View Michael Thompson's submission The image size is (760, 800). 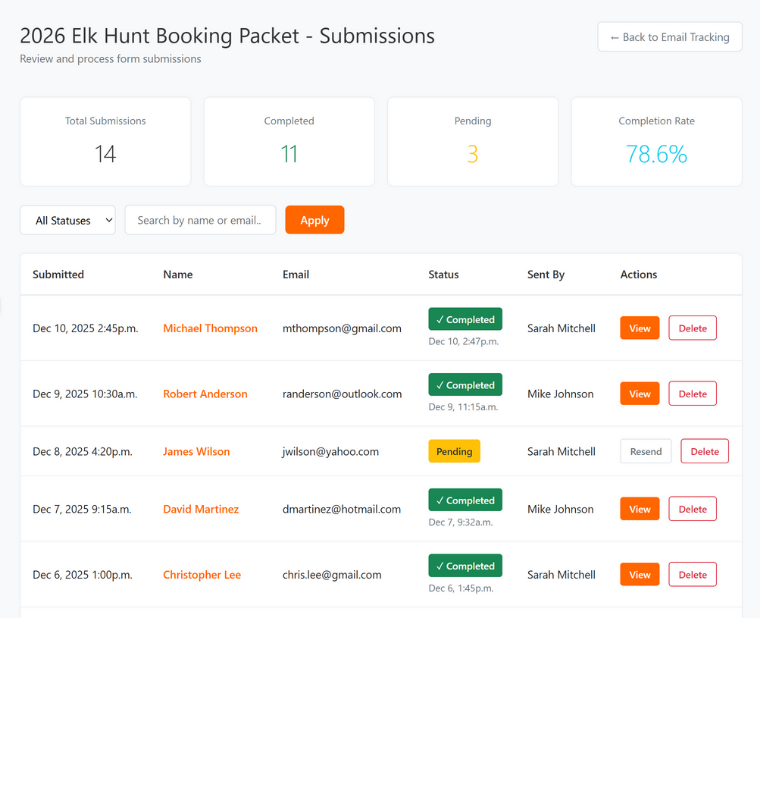[639, 327]
